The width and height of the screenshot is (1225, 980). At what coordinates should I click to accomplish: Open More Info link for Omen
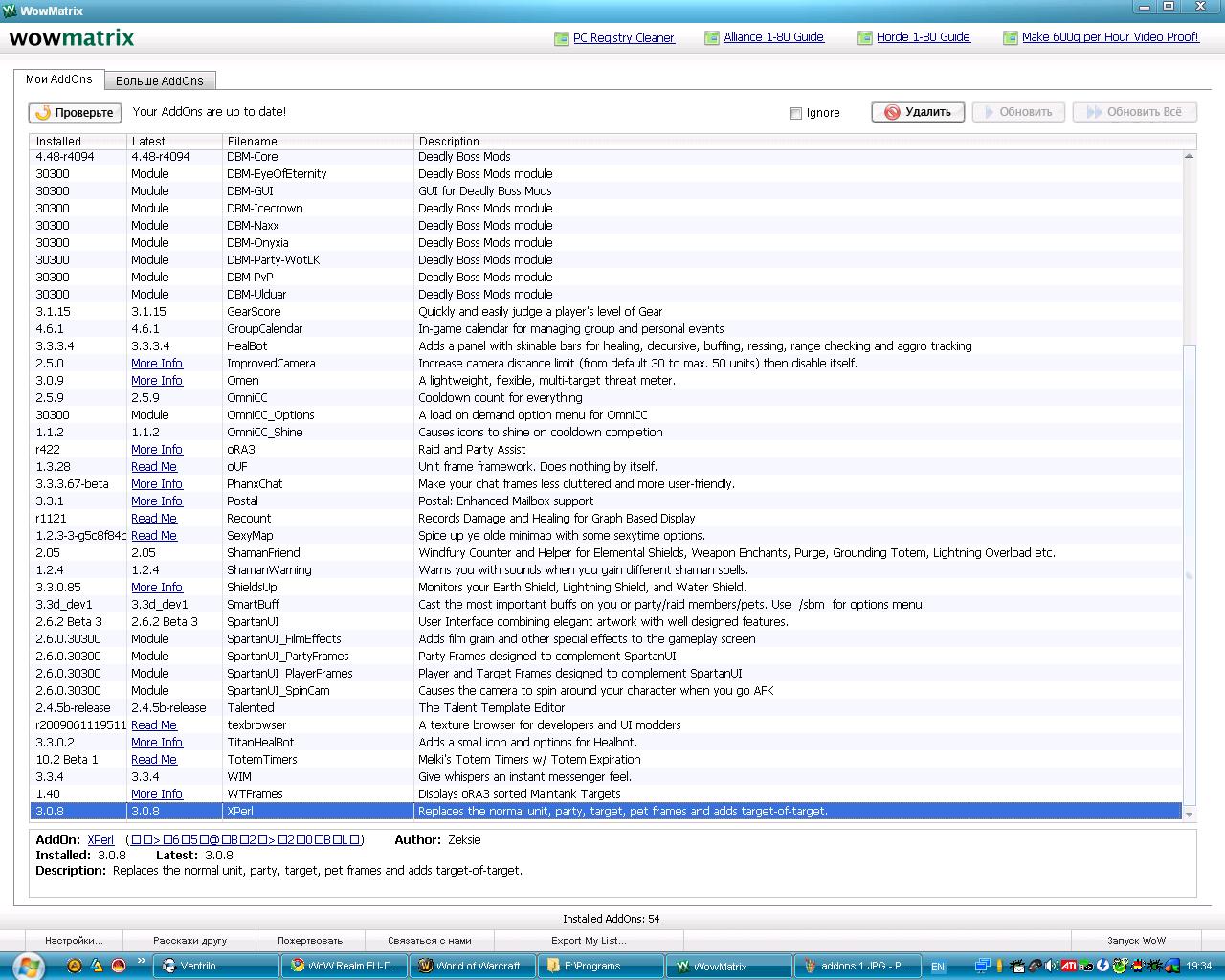tap(157, 381)
